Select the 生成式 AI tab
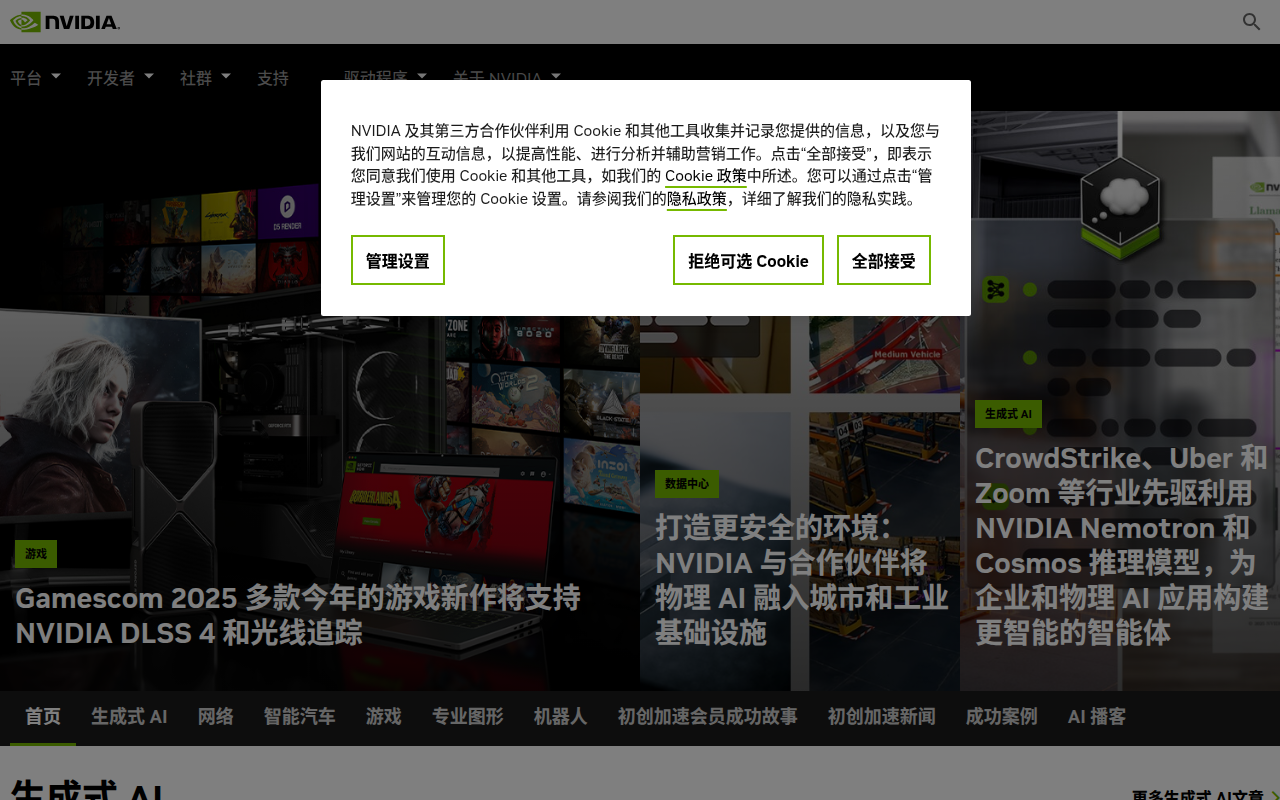 [129, 717]
